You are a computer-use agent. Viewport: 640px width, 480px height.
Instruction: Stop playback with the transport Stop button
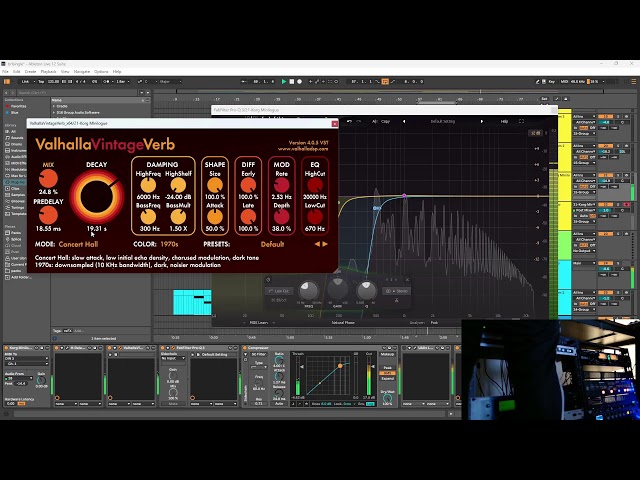[x=291, y=82]
